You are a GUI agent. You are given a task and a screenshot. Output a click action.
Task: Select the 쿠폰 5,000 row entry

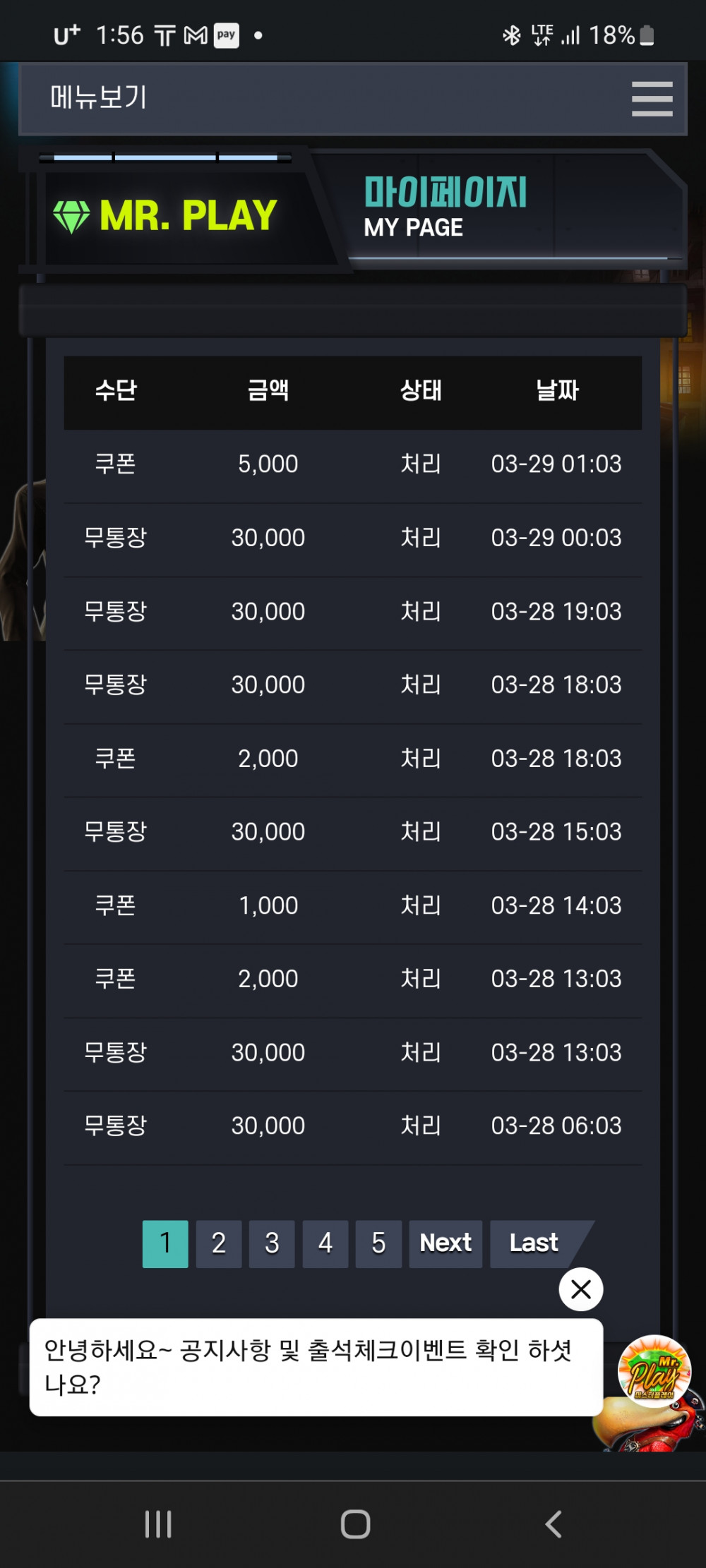click(x=353, y=465)
